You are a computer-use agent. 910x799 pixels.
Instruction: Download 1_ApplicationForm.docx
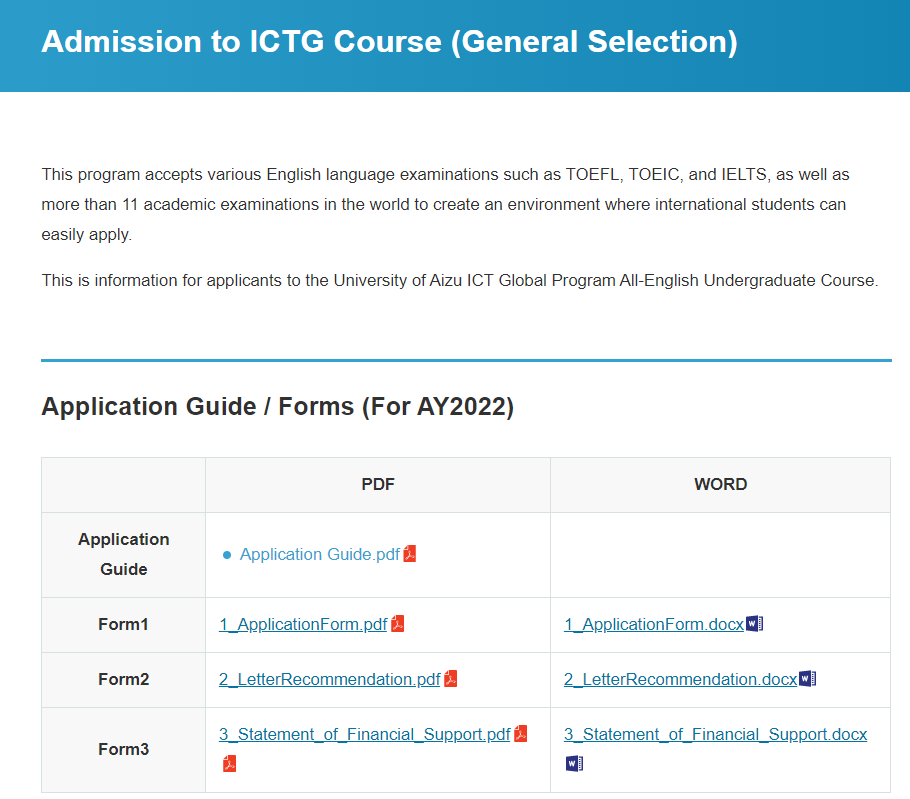click(x=654, y=624)
